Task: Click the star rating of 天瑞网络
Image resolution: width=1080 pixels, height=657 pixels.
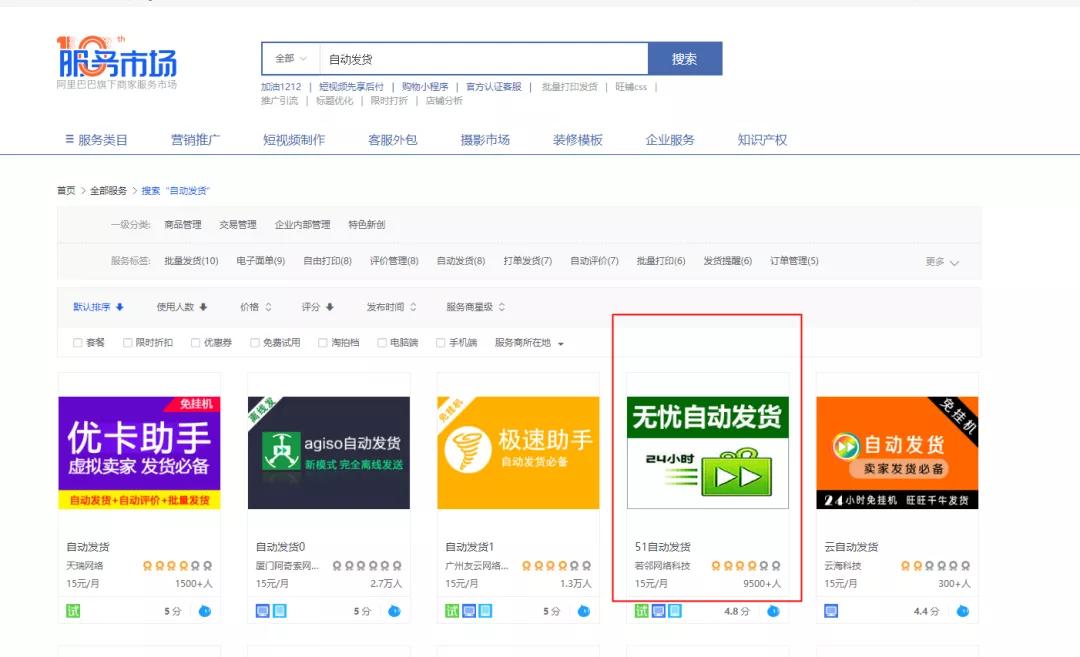Action: [177, 566]
